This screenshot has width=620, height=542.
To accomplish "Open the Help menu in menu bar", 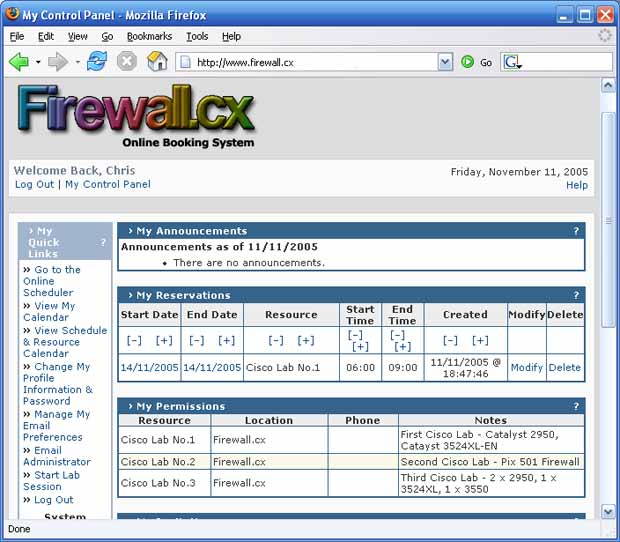I will click(231, 36).
